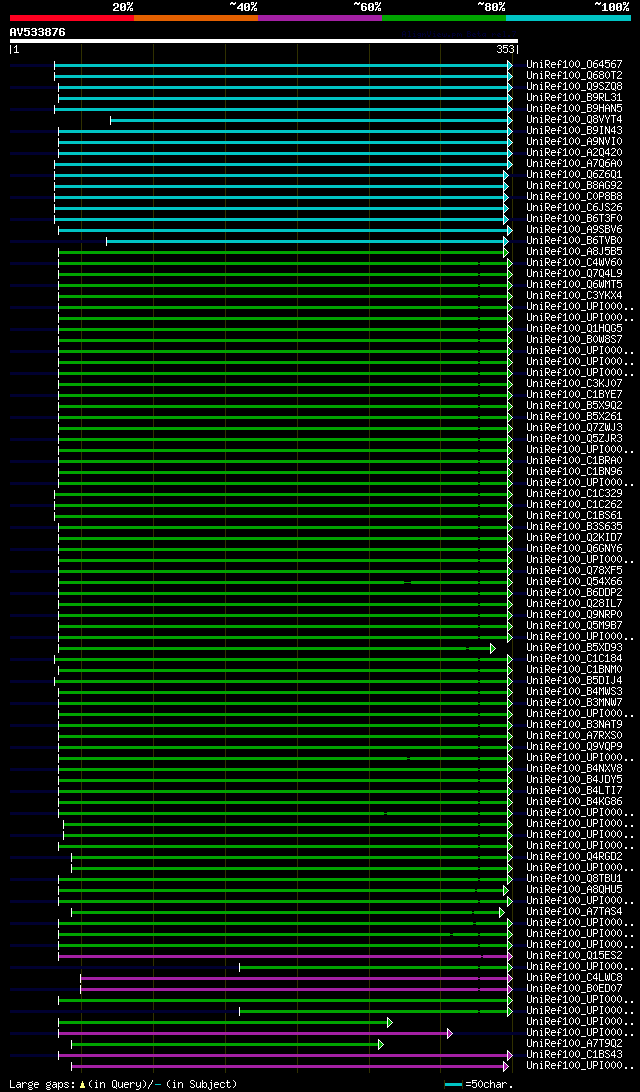The width and height of the screenshot is (640, 1092).
Task: Select label UniRef100_B3S635
Action: click(x=575, y=526)
